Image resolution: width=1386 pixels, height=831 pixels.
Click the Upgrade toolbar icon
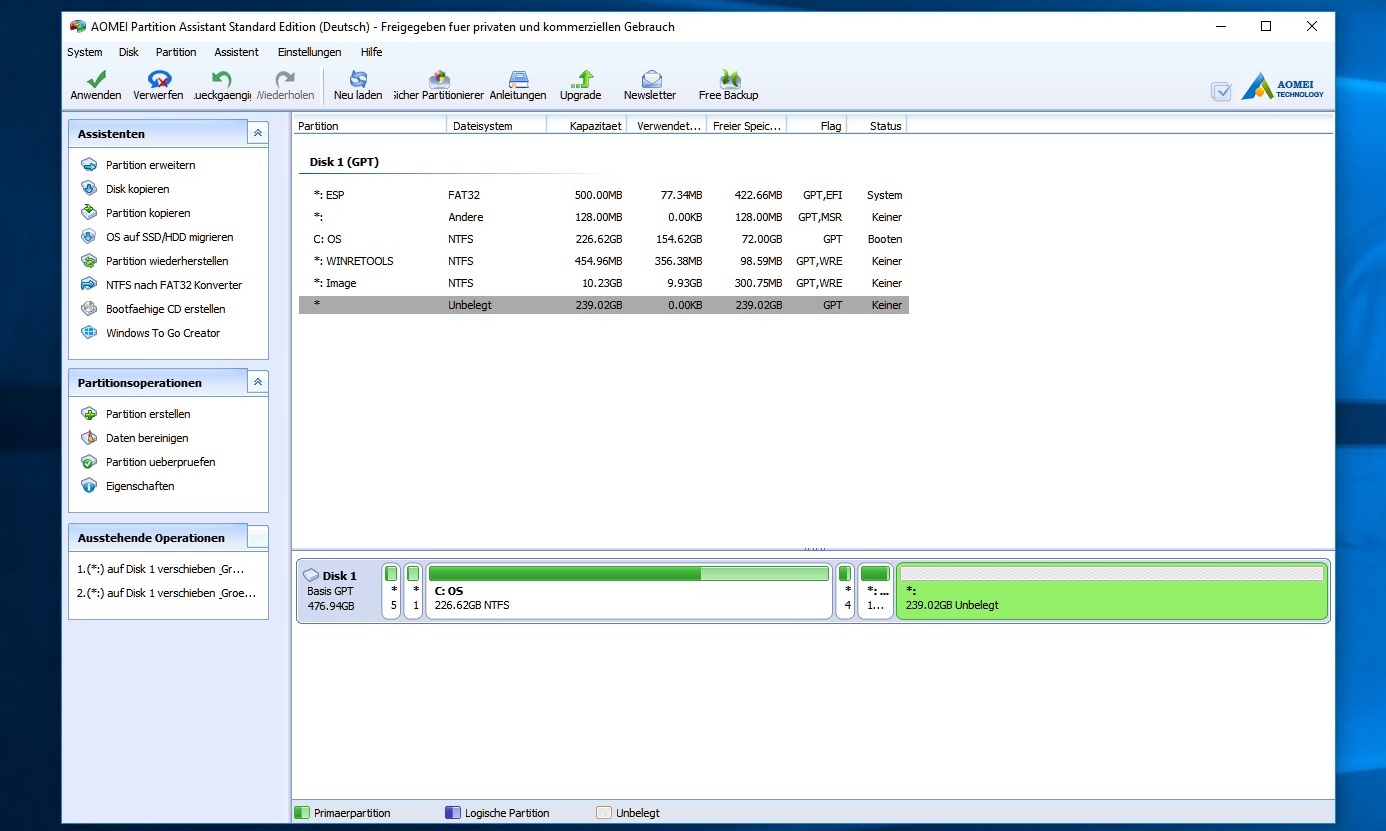click(x=580, y=85)
